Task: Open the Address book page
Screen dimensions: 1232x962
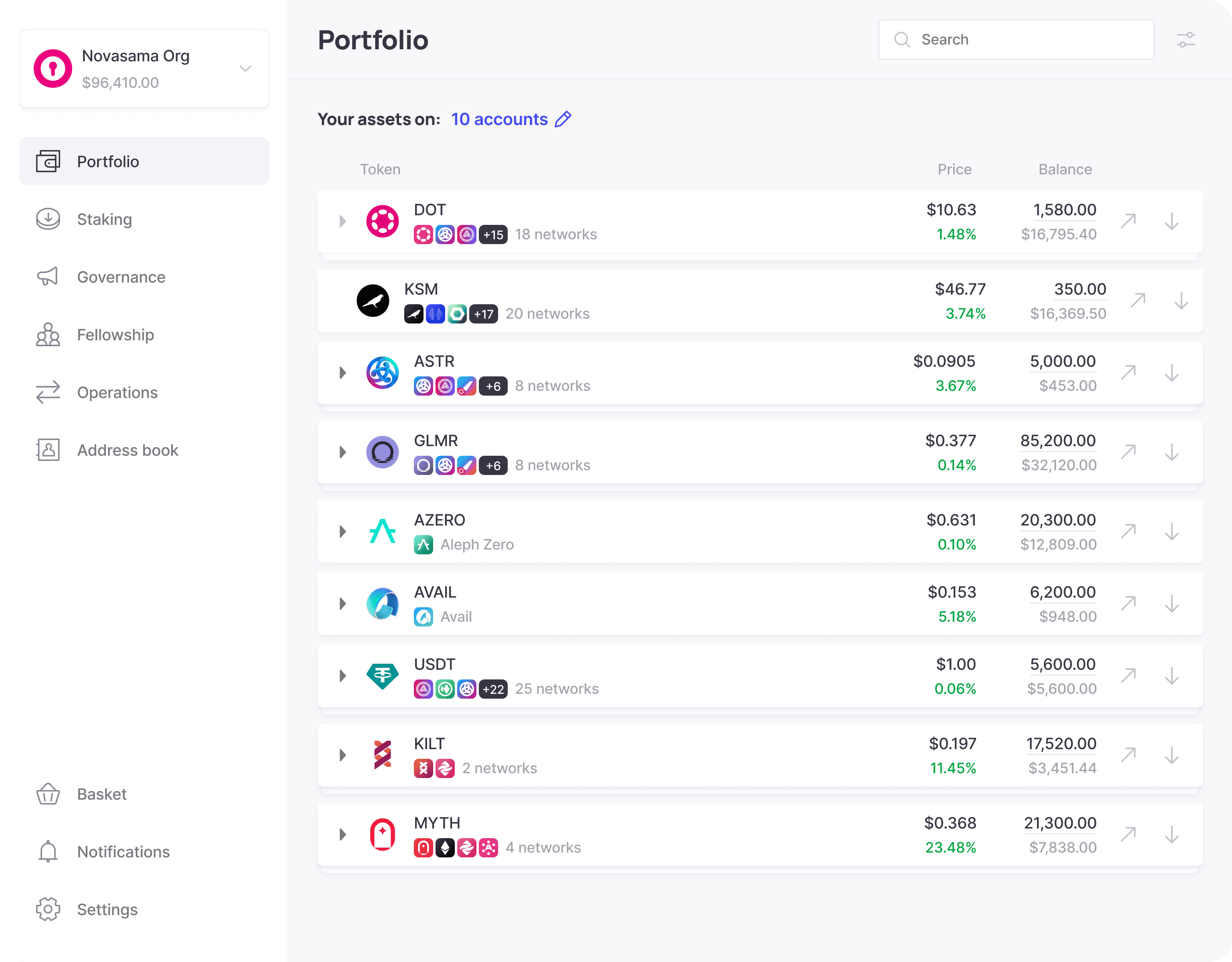Action: click(x=128, y=450)
